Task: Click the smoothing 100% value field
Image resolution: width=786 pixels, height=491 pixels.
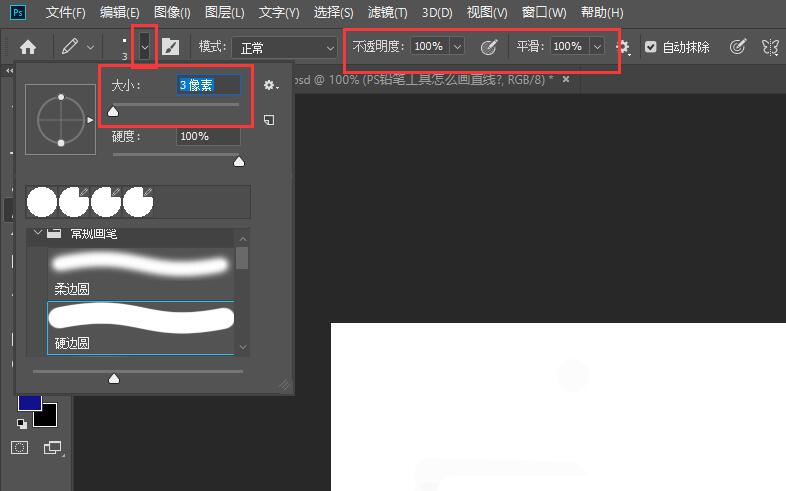Action: (x=569, y=46)
